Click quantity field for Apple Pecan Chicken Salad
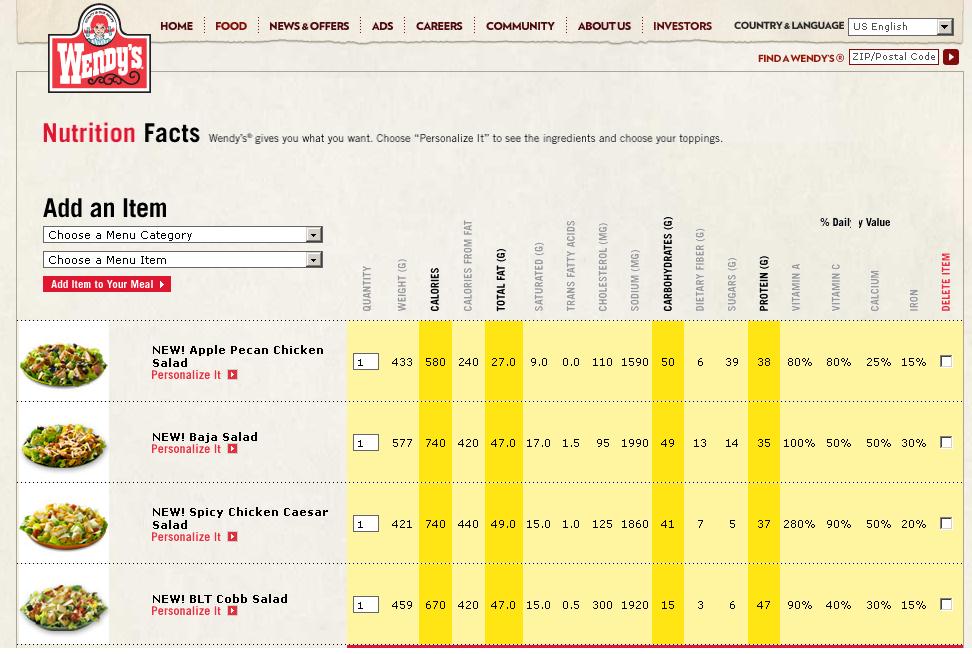 366,361
